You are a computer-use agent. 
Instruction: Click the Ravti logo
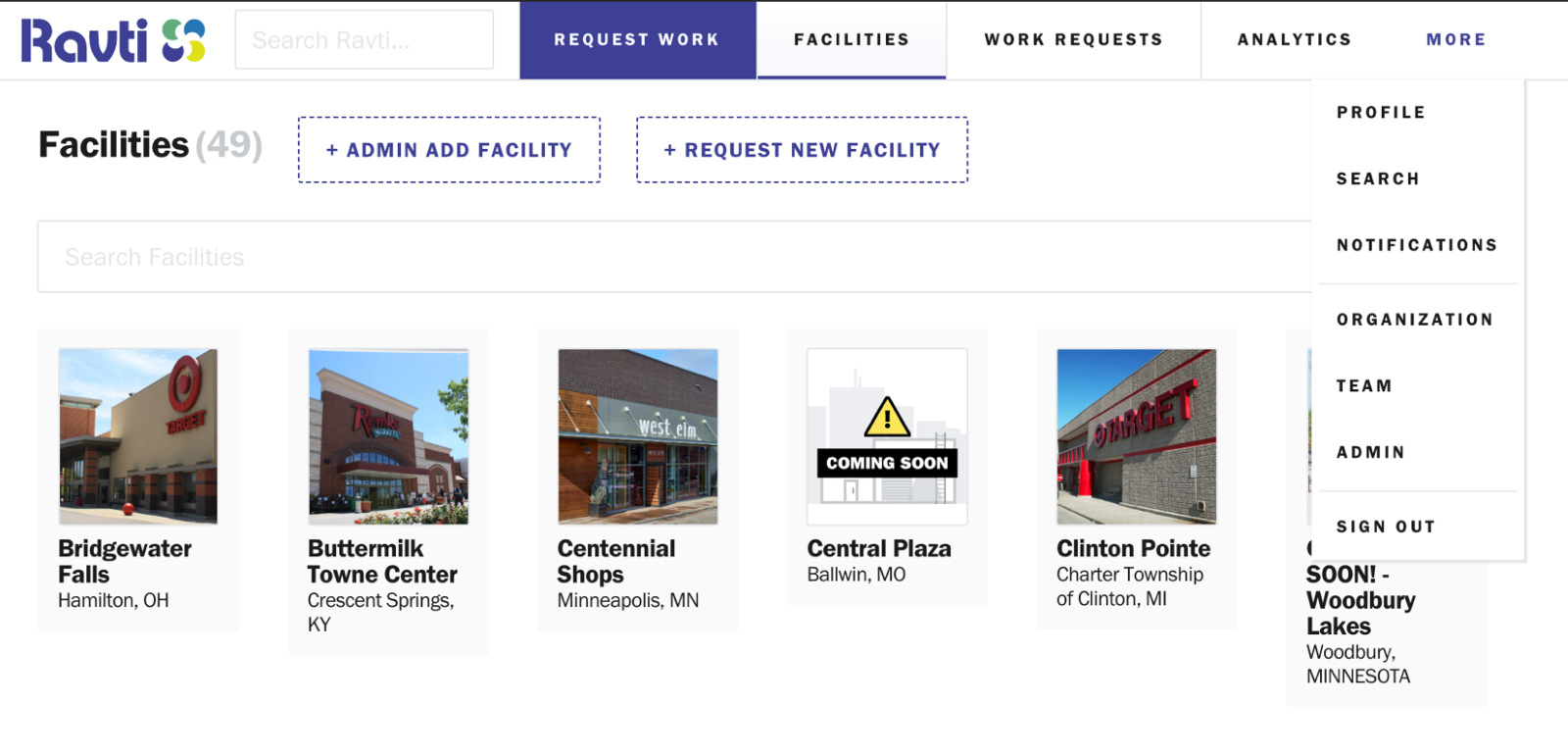pyautogui.click(x=114, y=40)
